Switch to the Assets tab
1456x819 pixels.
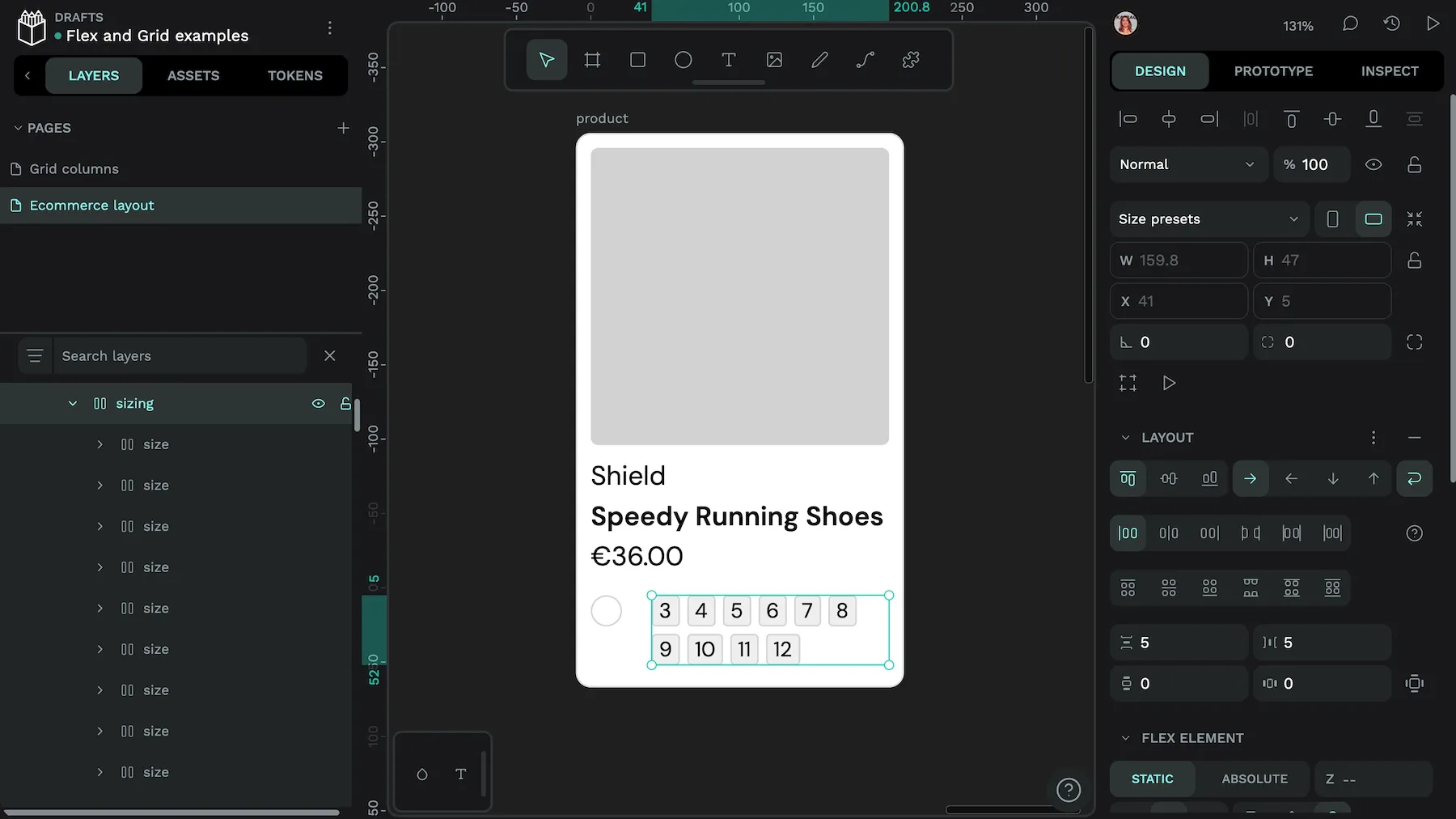tap(193, 75)
